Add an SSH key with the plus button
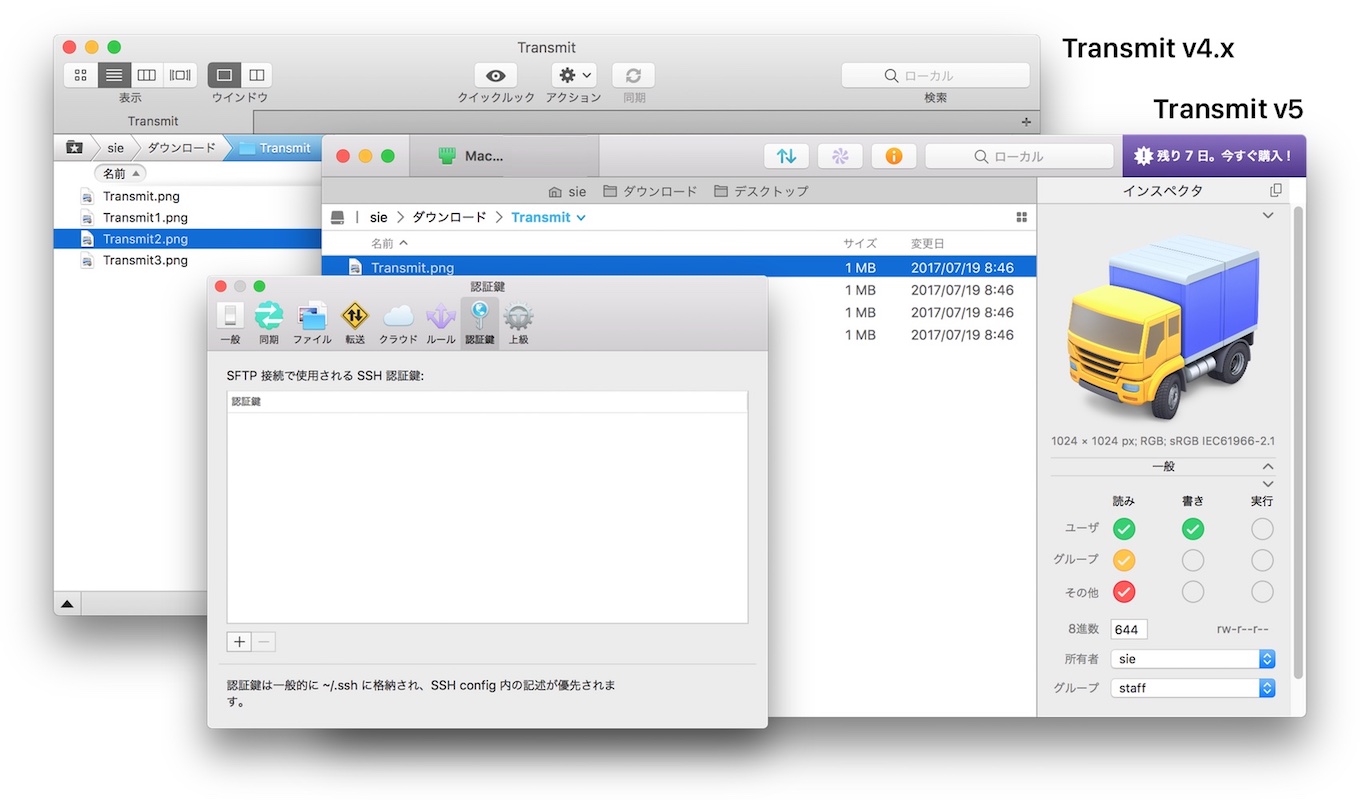 (x=238, y=641)
